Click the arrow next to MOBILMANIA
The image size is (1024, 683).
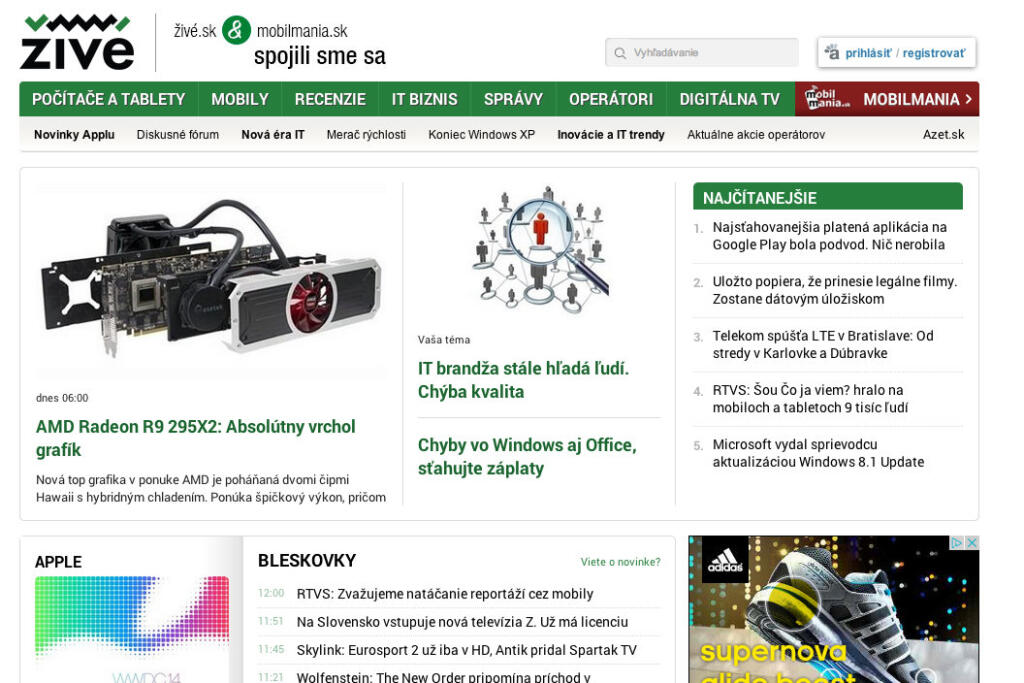tap(968, 99)
